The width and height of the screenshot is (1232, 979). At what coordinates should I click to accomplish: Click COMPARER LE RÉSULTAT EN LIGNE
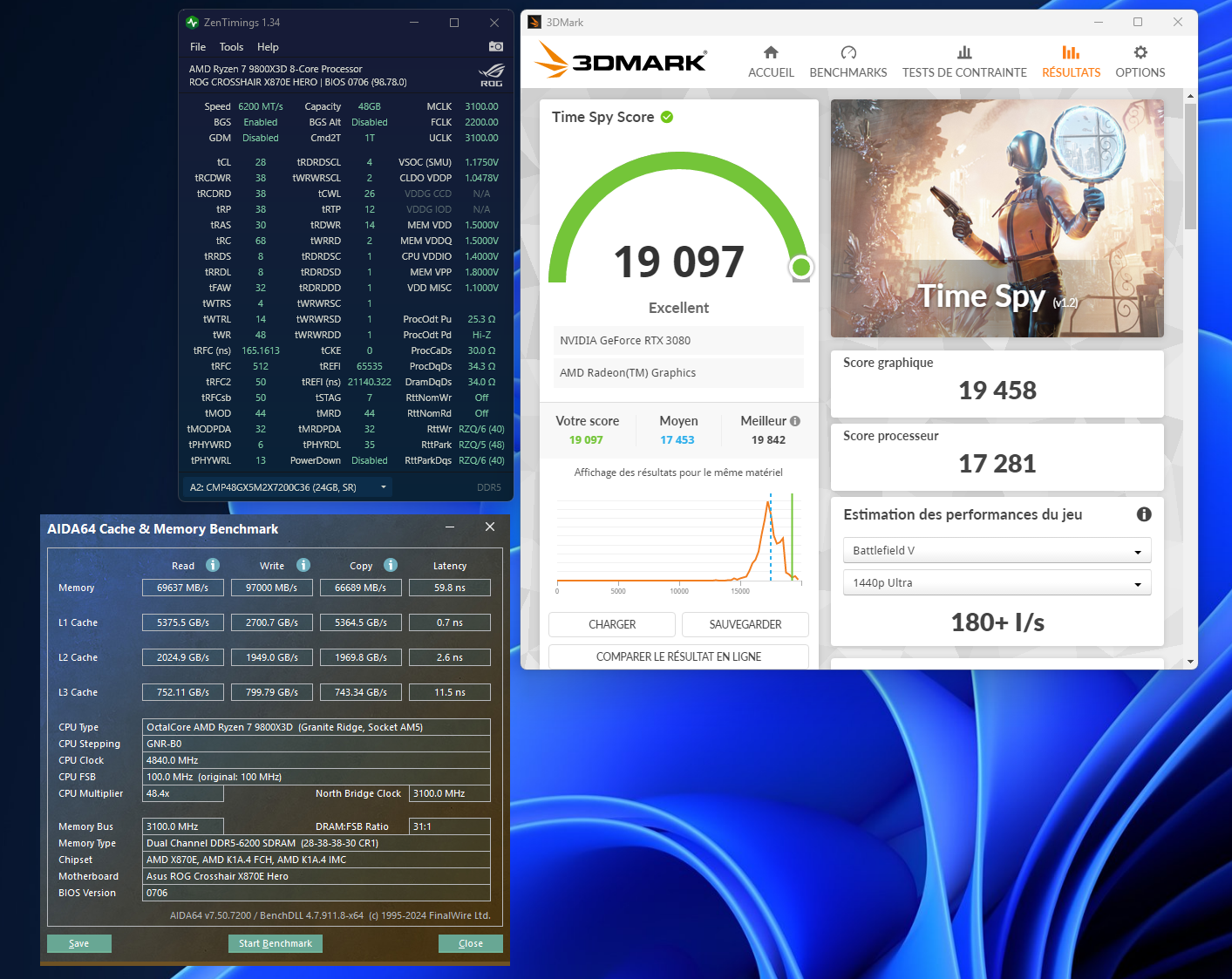coord(678,656)
